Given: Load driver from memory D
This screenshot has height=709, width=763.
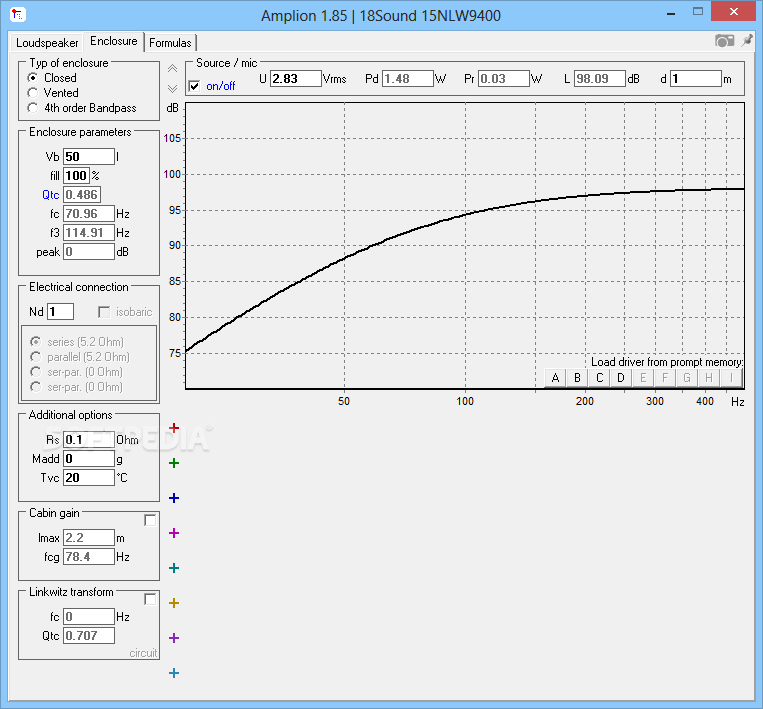Looking at the screenshot, I should tap(621, 378).
